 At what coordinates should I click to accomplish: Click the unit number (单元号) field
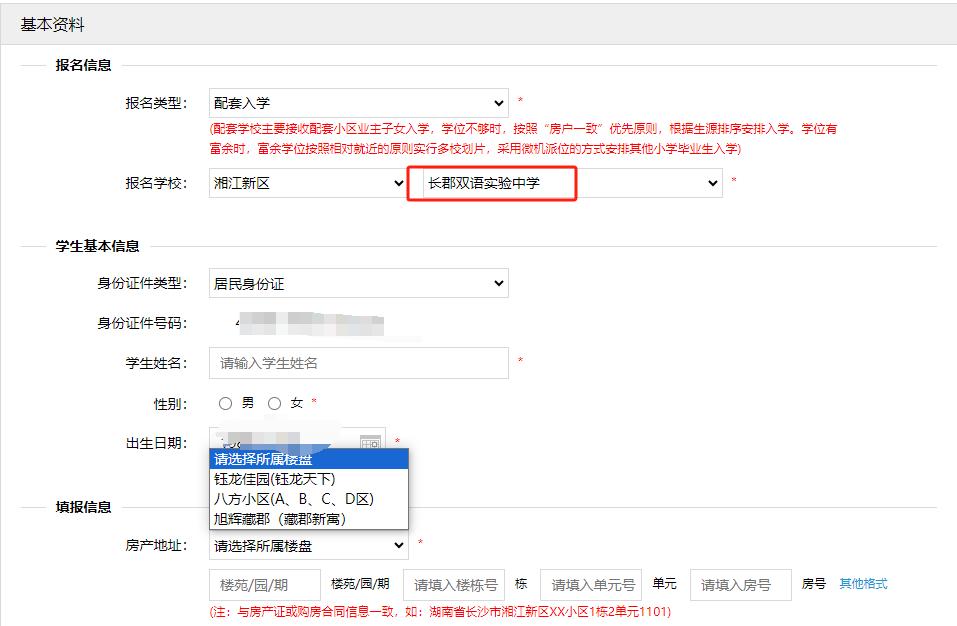tap(591, 585)
